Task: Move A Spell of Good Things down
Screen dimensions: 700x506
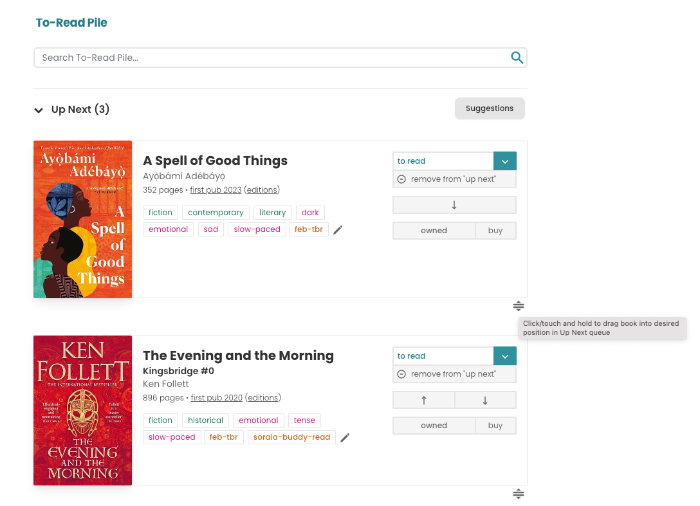Action: point(454,205)
